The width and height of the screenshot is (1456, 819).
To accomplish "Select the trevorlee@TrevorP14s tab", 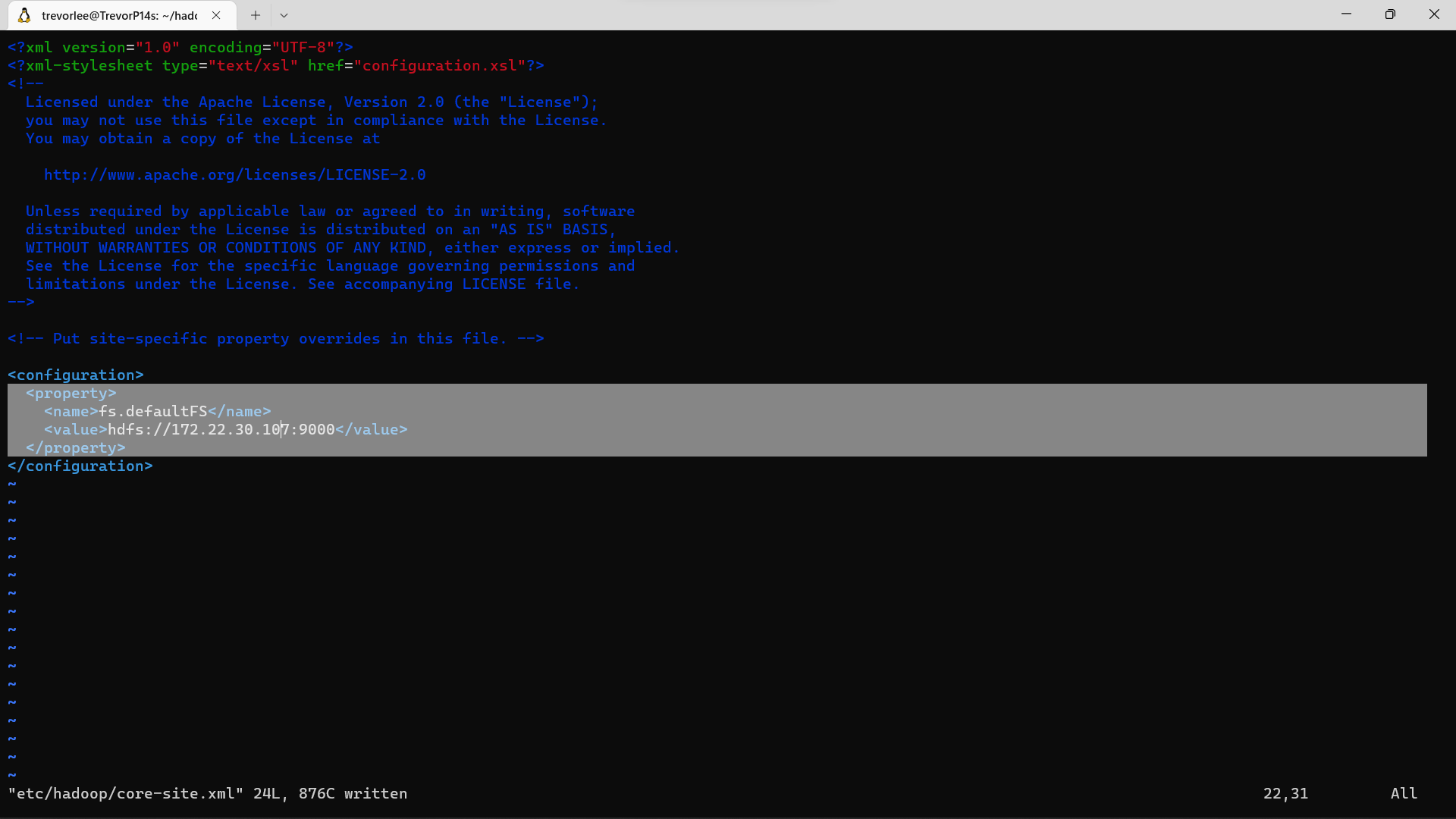I will [121, 14].
